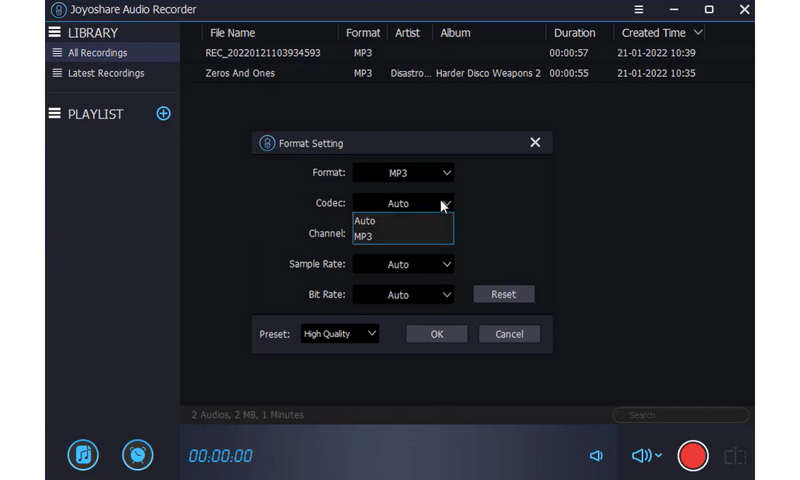
Task: Select All Recordings in the library
Action: (113, 53)
